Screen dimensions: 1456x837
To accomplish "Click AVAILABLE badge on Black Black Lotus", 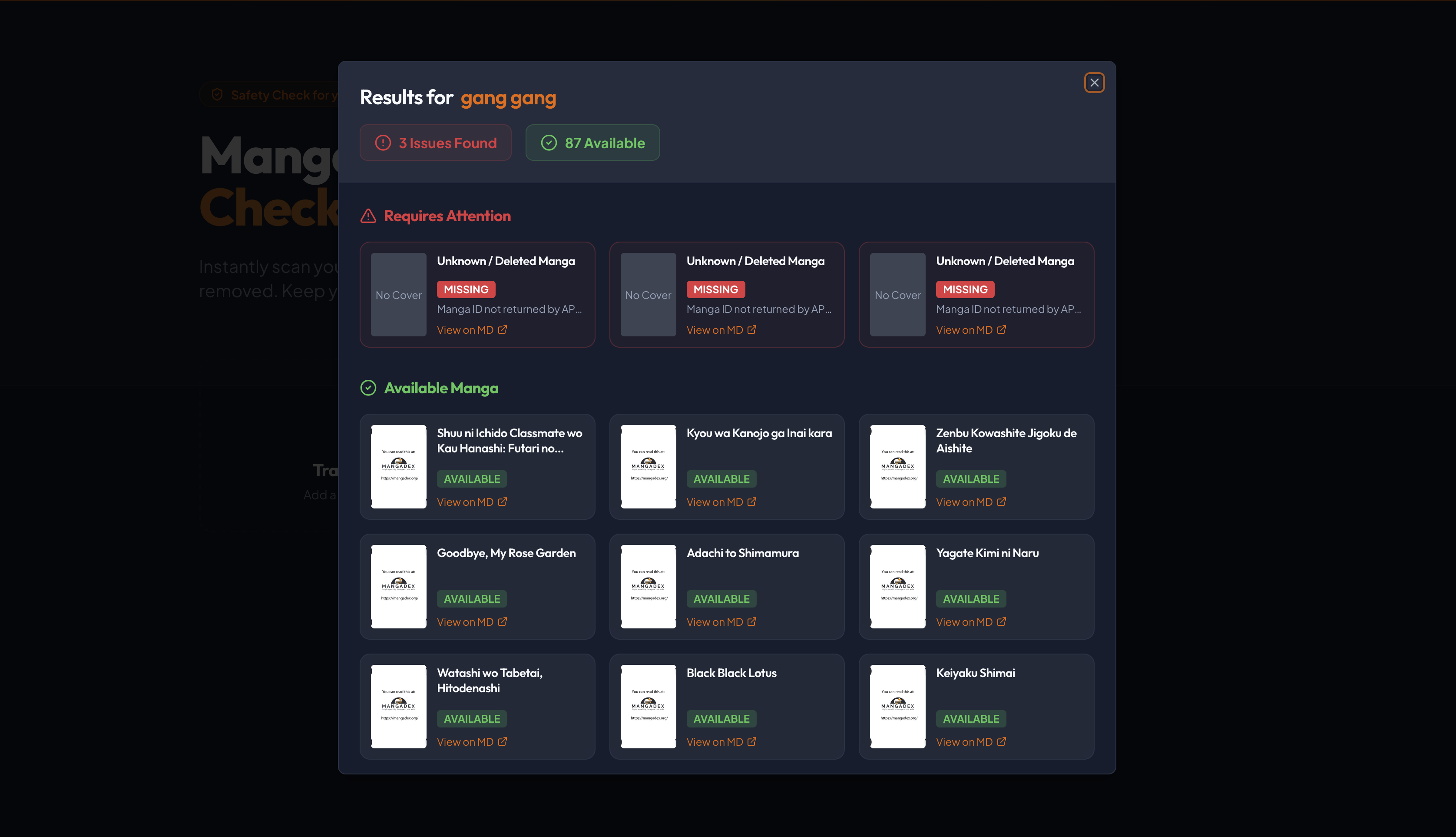I will point(721,719).
